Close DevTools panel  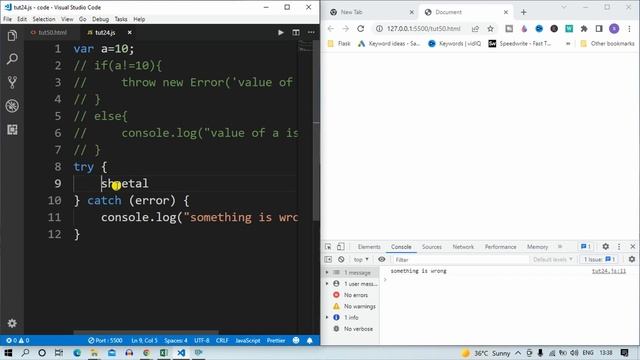(633, 247)
